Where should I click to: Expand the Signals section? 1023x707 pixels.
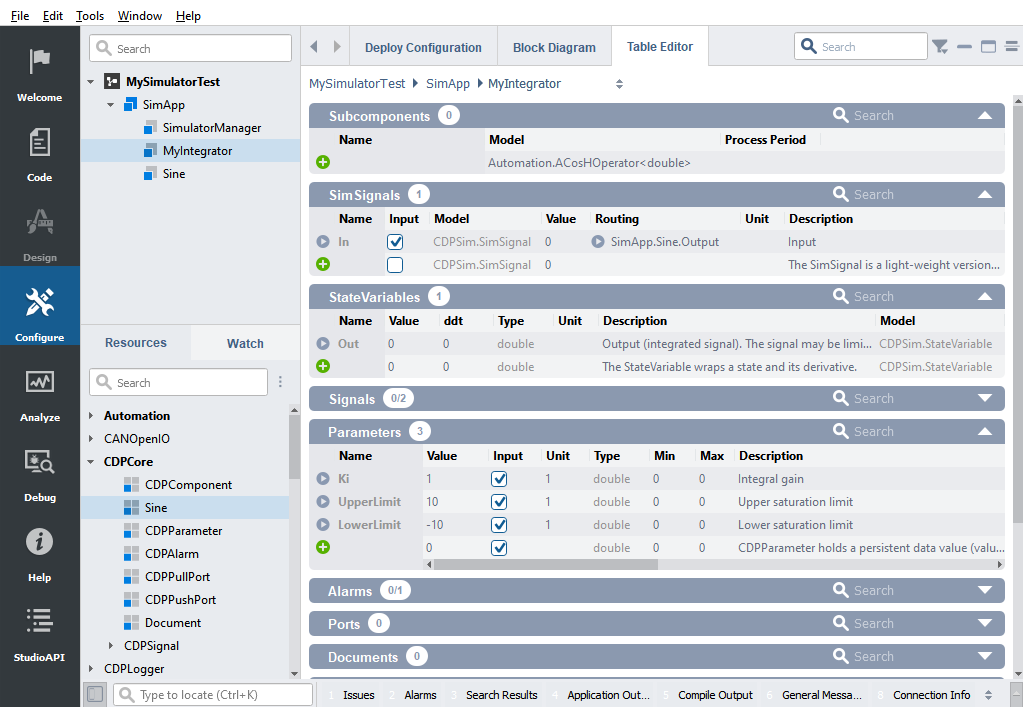984,399
